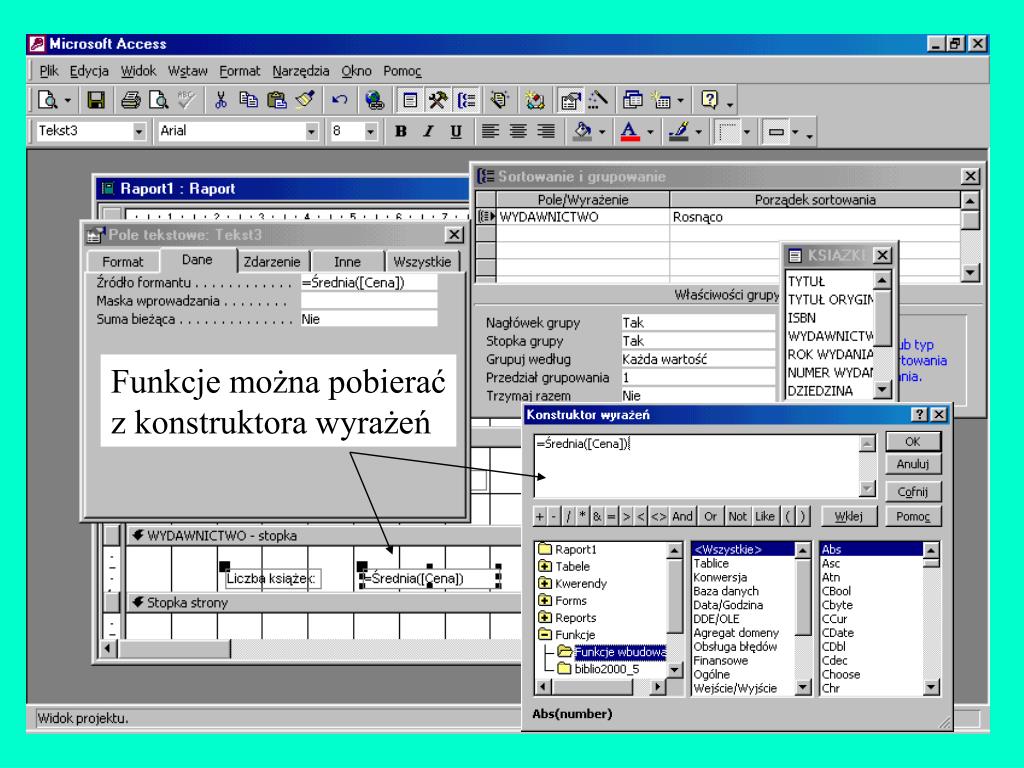The image size is (1024, 768).
Task: Expand the Tabele folder in tree
Action: tap(545, 566)
